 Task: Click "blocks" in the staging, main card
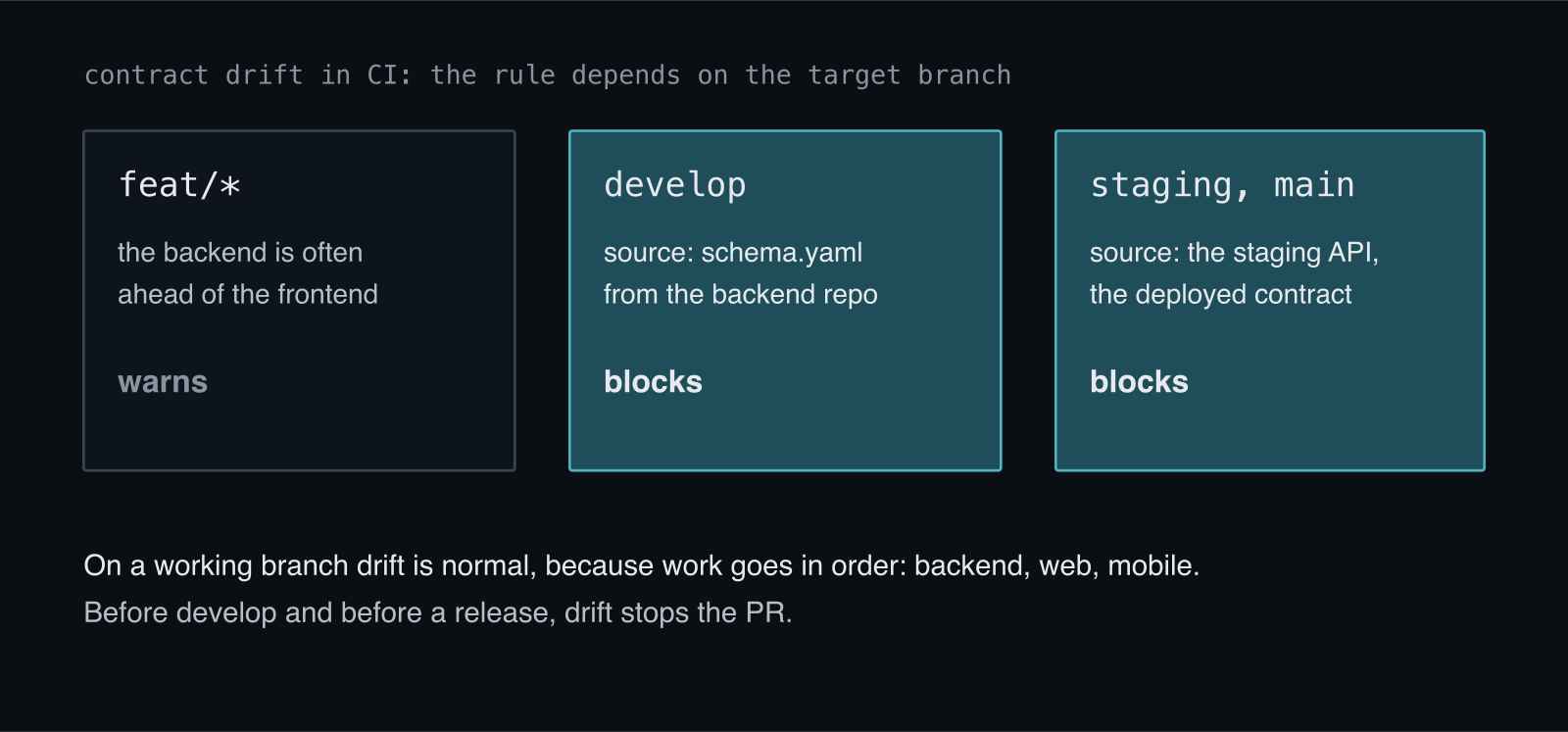point(1140,382)
